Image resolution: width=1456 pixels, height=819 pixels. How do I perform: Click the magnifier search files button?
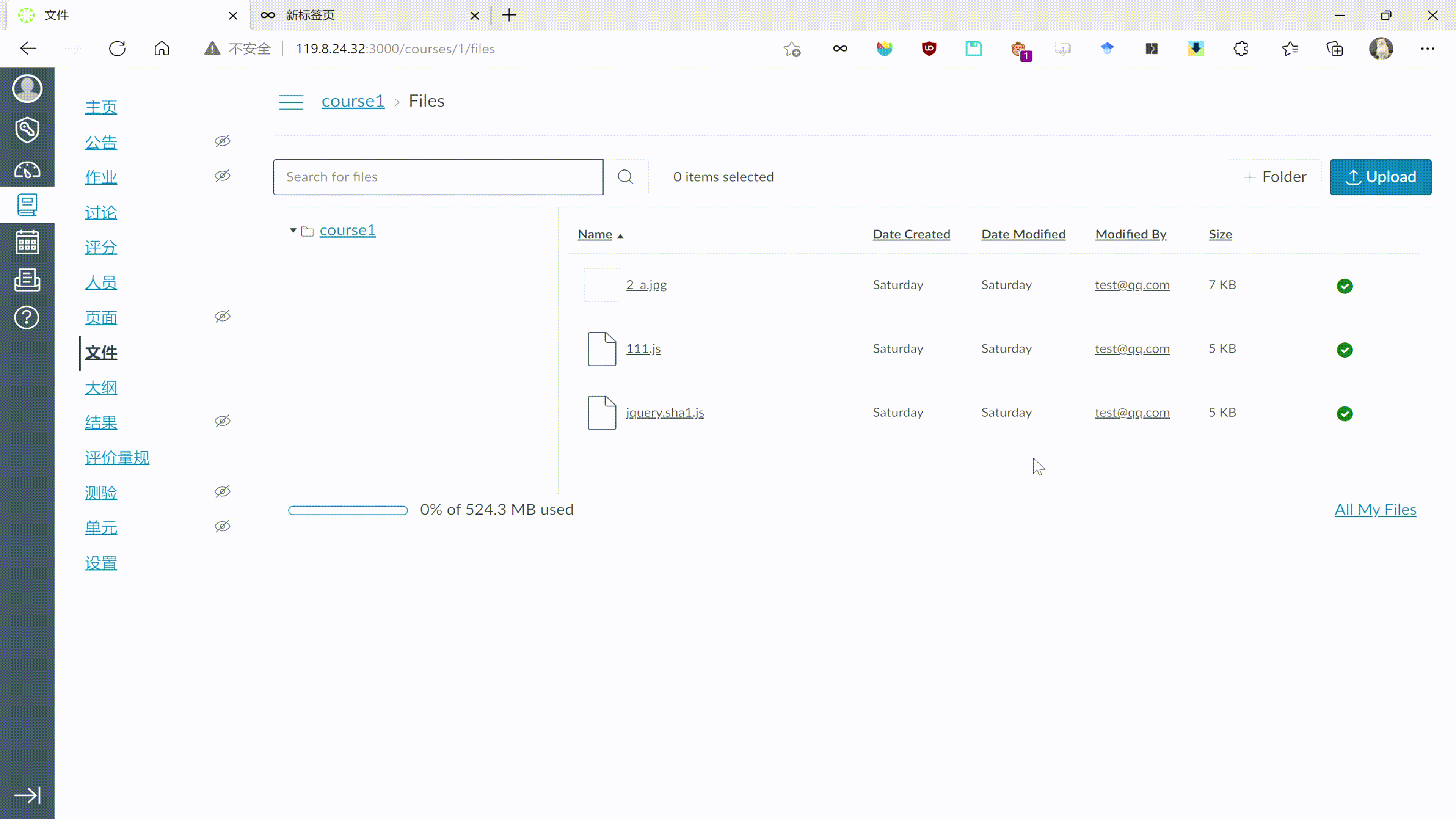[x=625, y=177]
